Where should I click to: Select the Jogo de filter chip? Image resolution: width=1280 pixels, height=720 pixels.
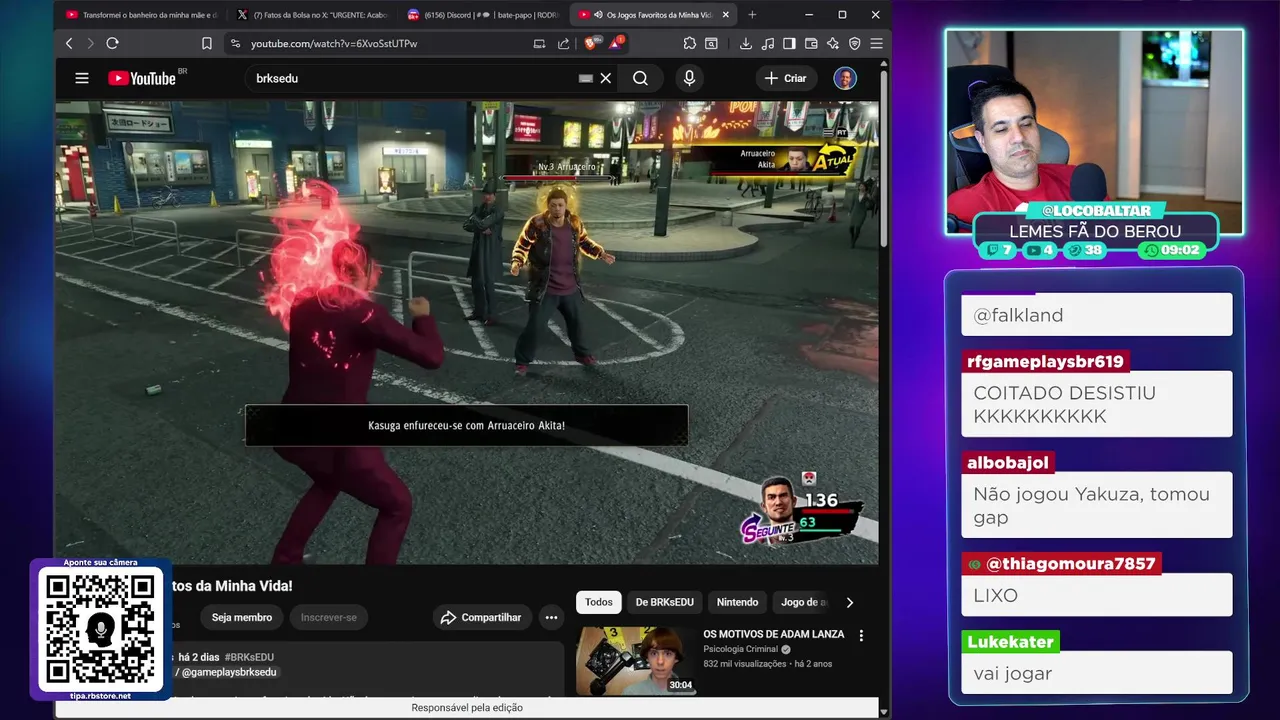point(803,602)
